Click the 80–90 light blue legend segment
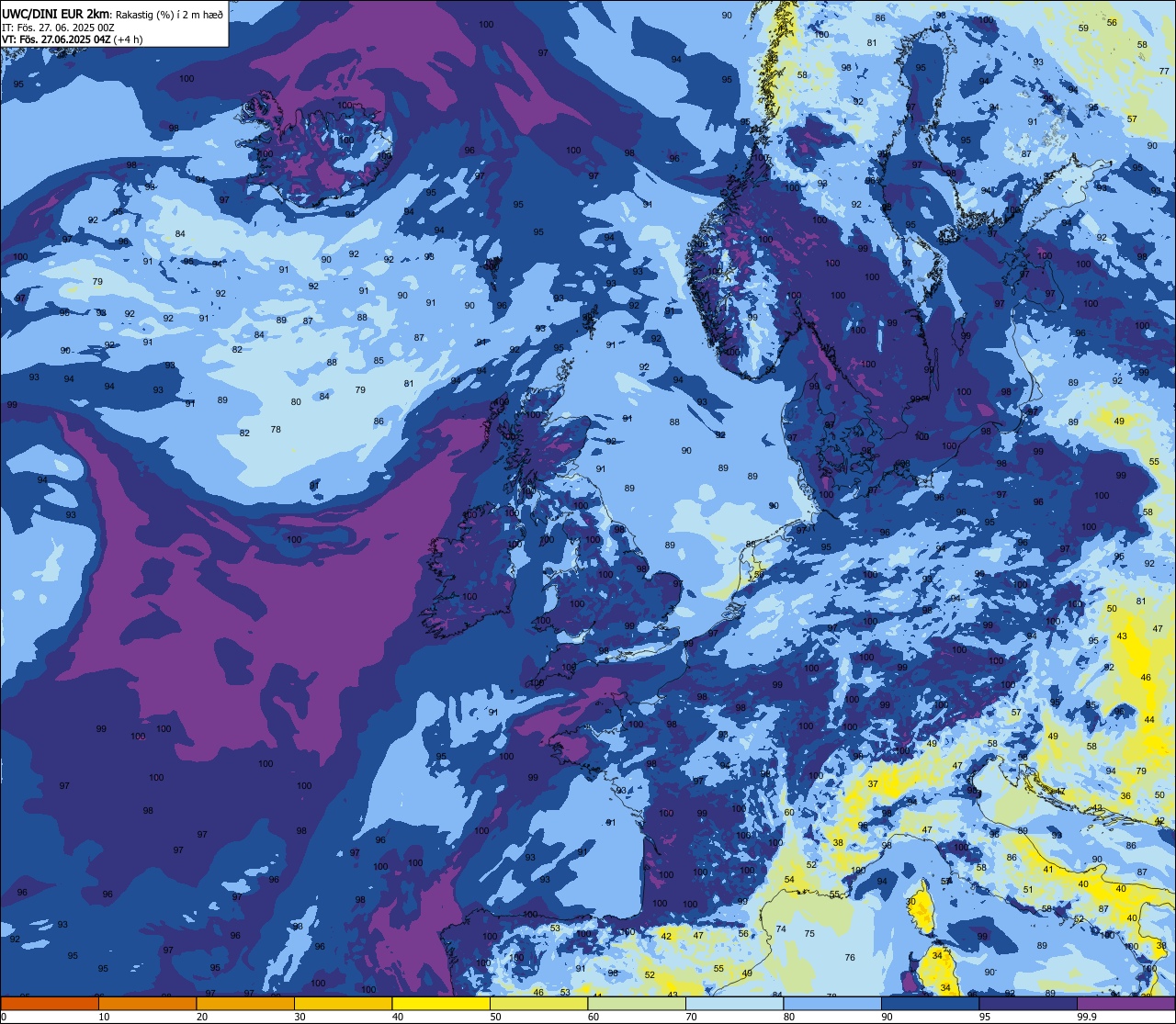 [832, 1003]
